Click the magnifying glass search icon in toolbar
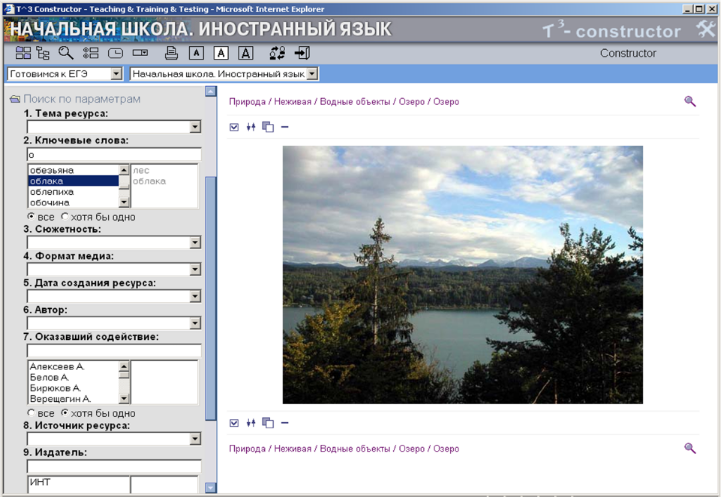721x497 pixels. [66, 53]
